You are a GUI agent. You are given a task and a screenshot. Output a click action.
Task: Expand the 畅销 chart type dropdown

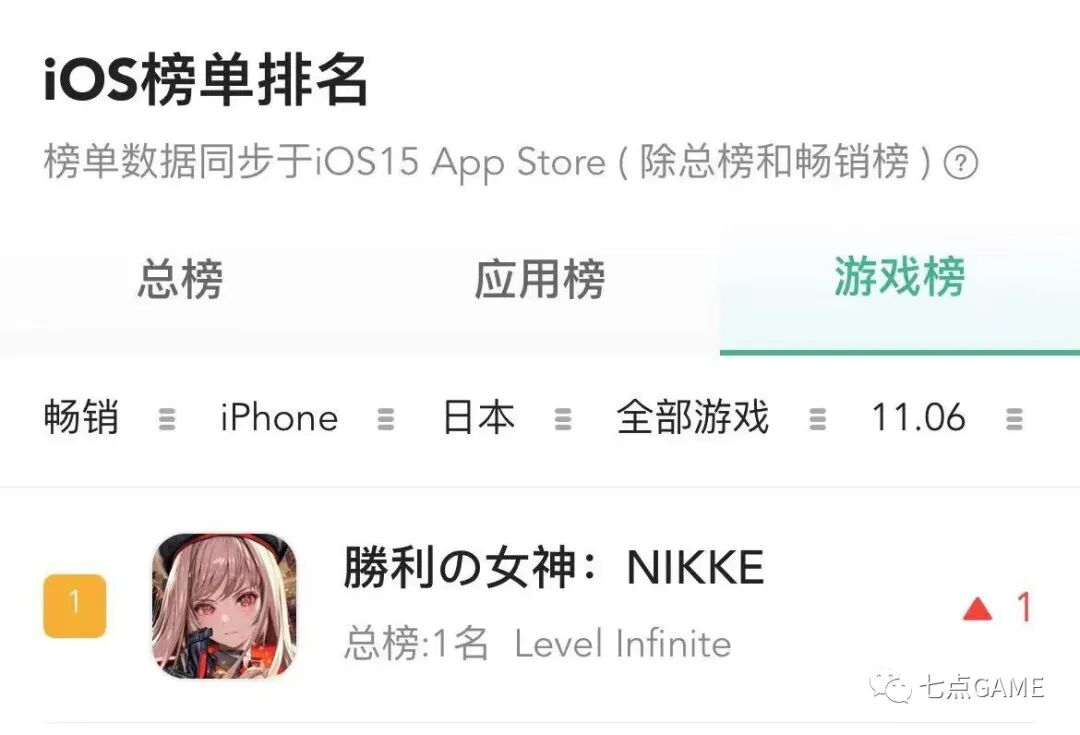coord(81,417)
